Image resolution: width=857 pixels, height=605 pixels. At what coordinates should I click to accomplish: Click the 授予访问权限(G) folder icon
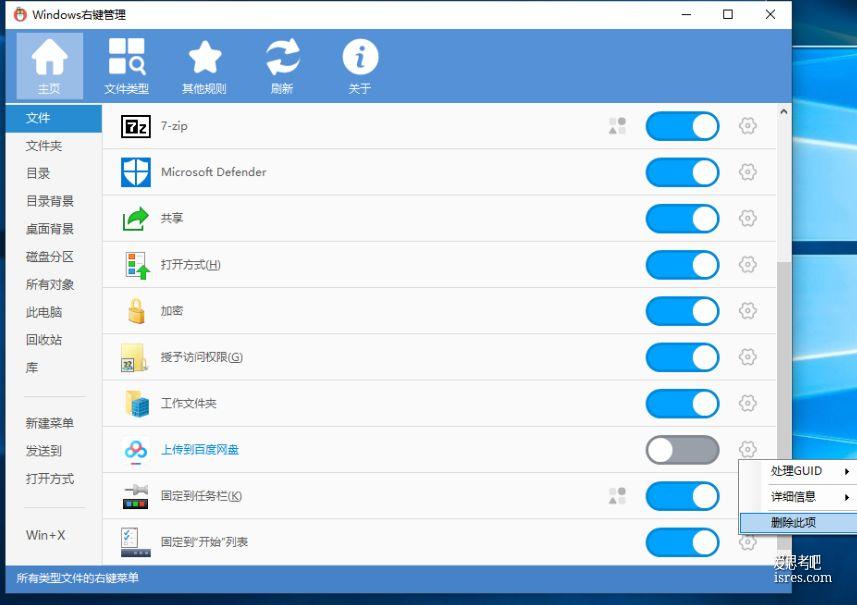point(134,357)
